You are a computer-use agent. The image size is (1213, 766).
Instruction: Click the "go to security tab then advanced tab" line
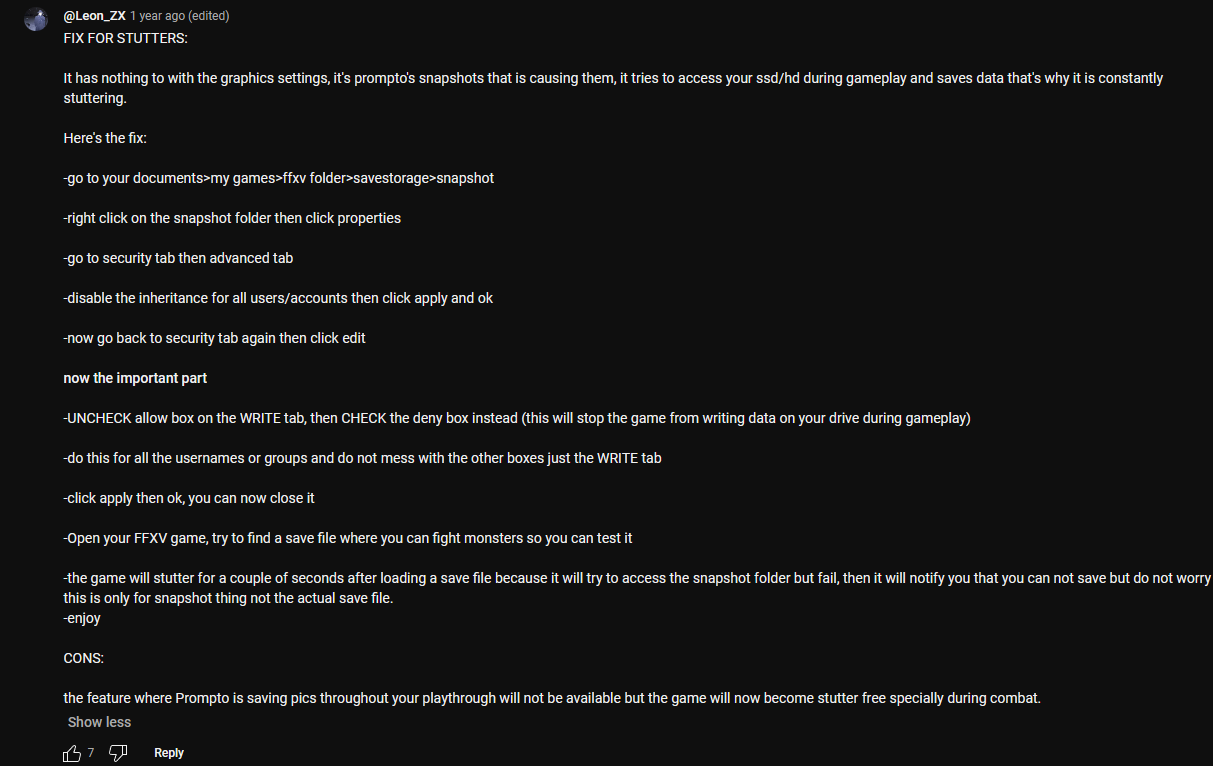click(x=178, y=258)
